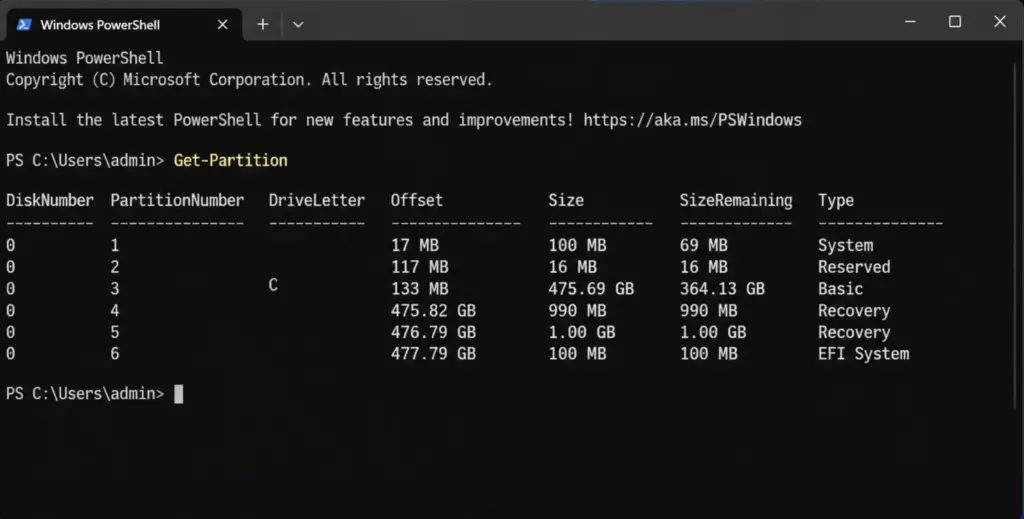This screenshot has height=519, width=1024.
Task: Click the 1.00 GB size value
Action: (582, 332)
